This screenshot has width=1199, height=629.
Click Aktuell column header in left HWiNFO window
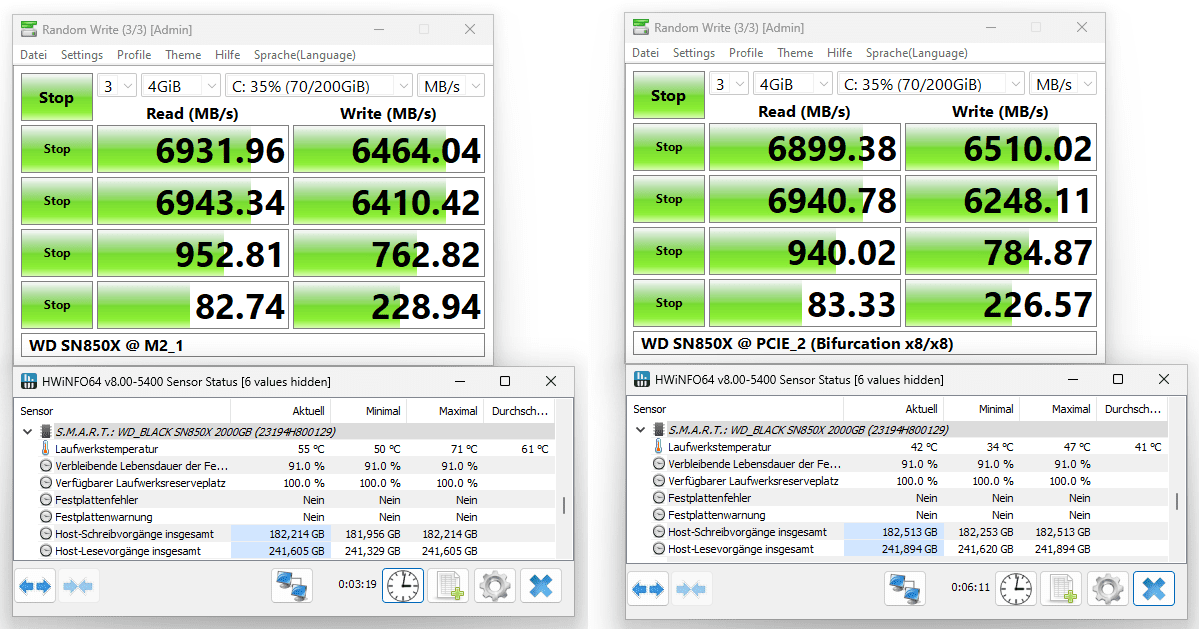[309, 411]
